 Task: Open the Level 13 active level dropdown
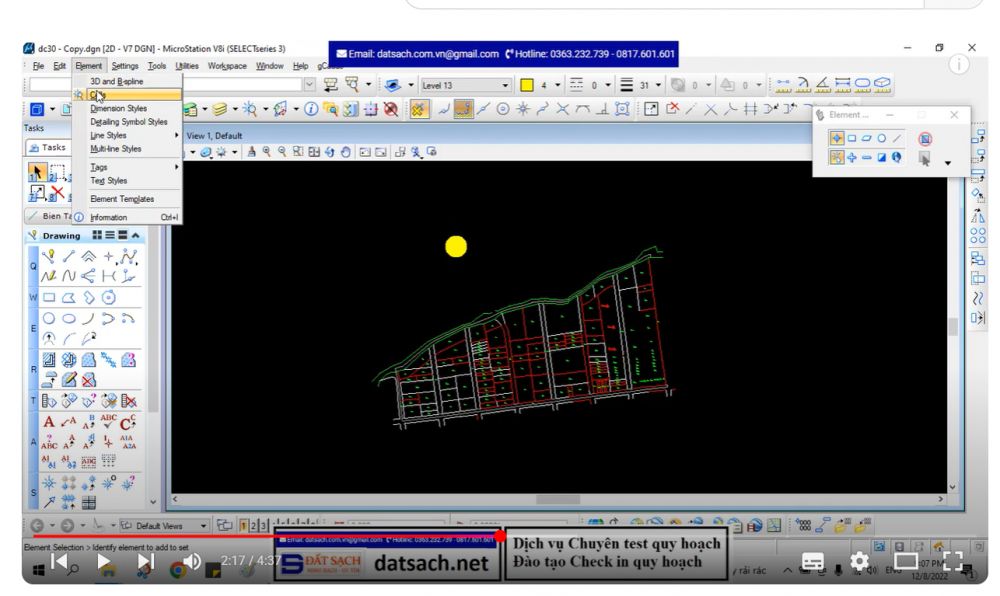[x=505, y=85]
